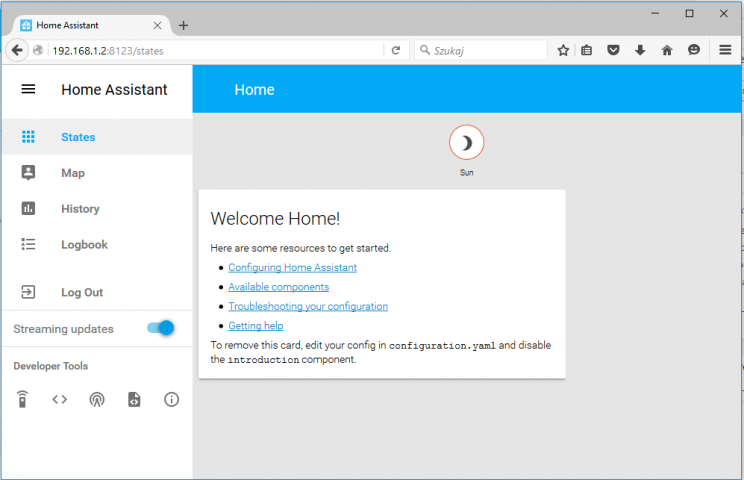Click the Welcome Home! card heading
This screenshot has height=480, width=744.
coord(275,219)
